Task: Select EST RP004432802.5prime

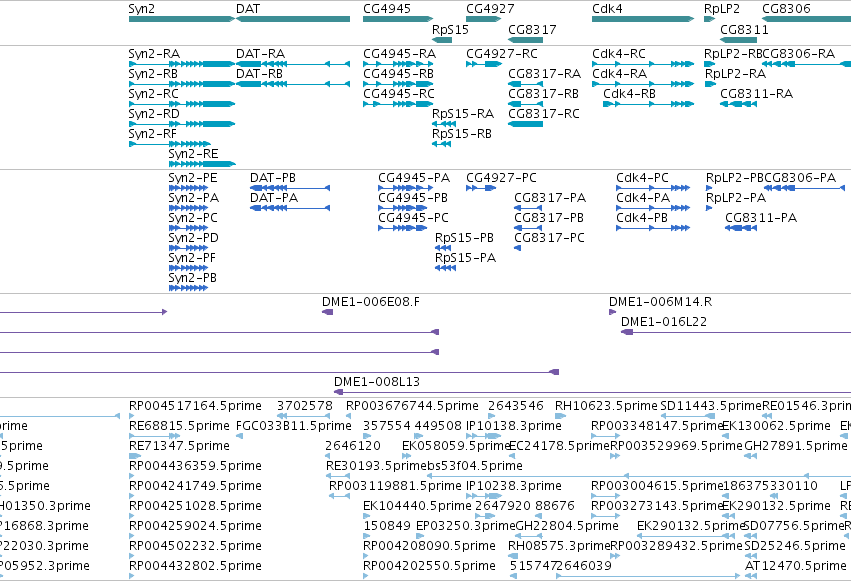Action: tap(195, 566)
